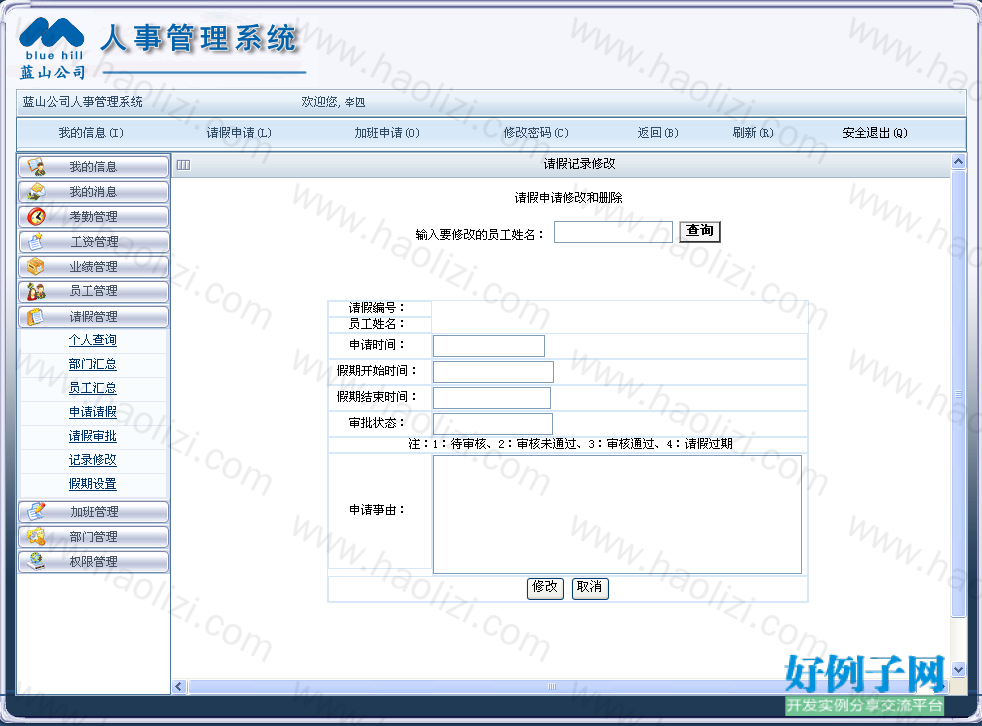Open the 假期设置 link

coord(93,484)
